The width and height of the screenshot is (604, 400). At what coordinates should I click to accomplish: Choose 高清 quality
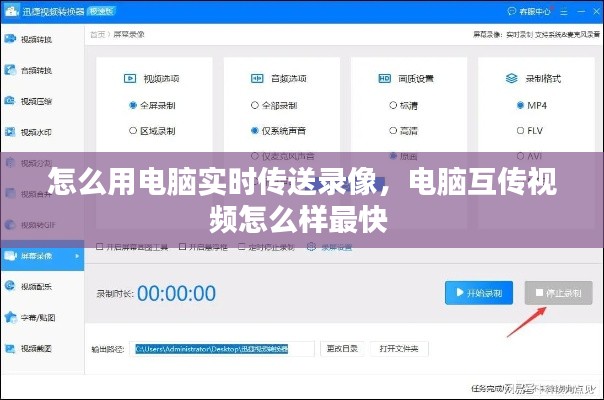(x=403, y=131)
